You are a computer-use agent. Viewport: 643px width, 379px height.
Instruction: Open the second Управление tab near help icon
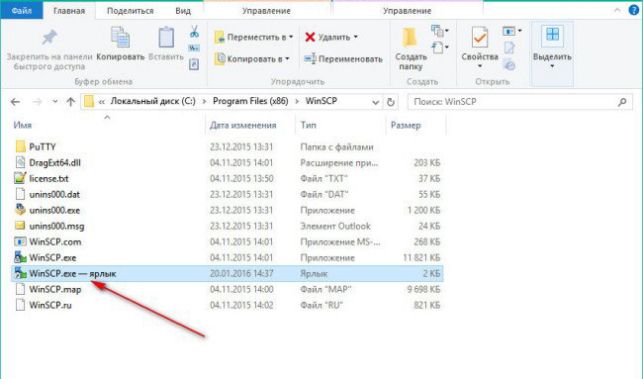[407, 11]
